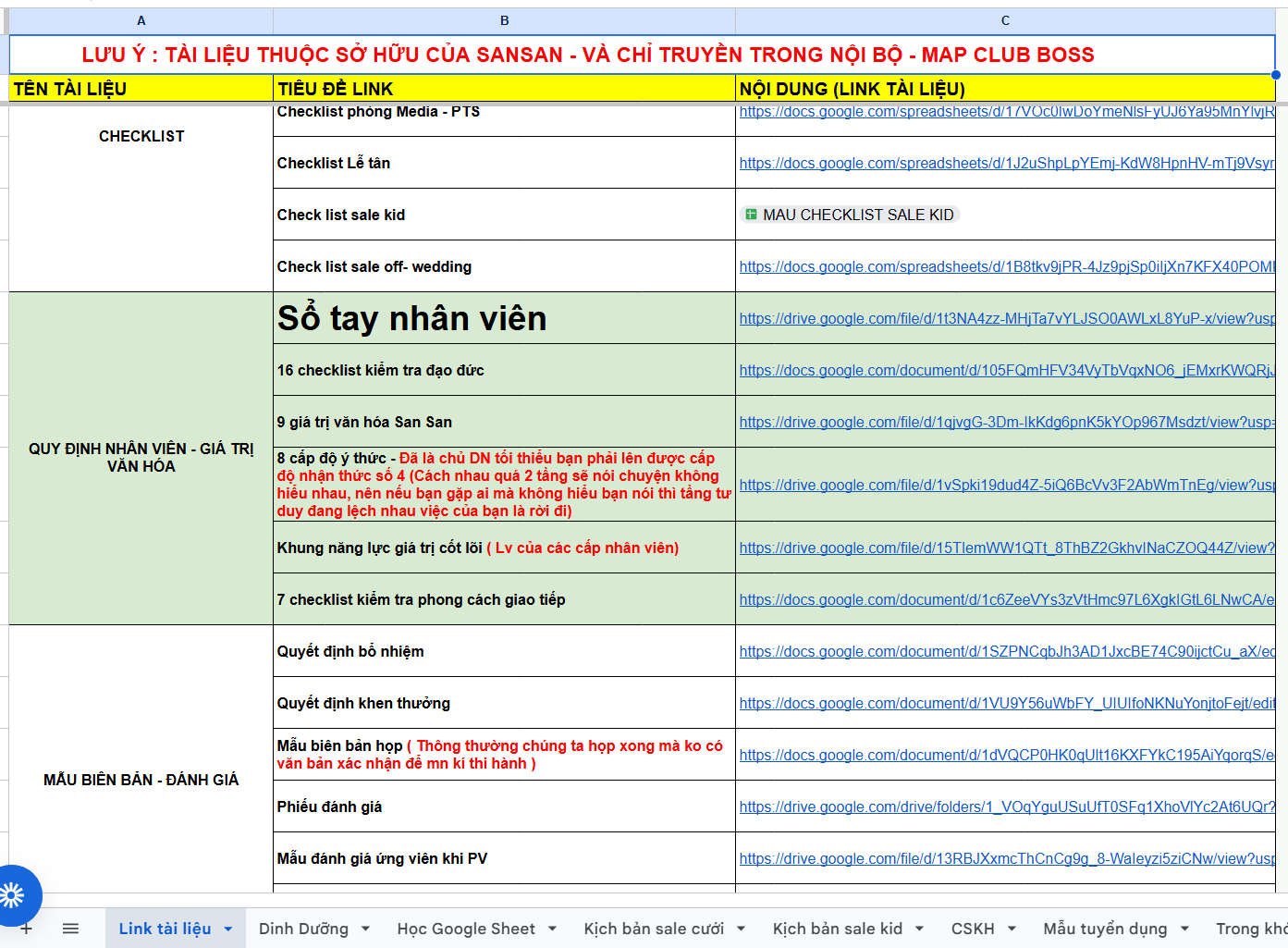Open the link for Checklist Lễ tân
This screenshot has width=1288, height=948.
coord(1007,163)
